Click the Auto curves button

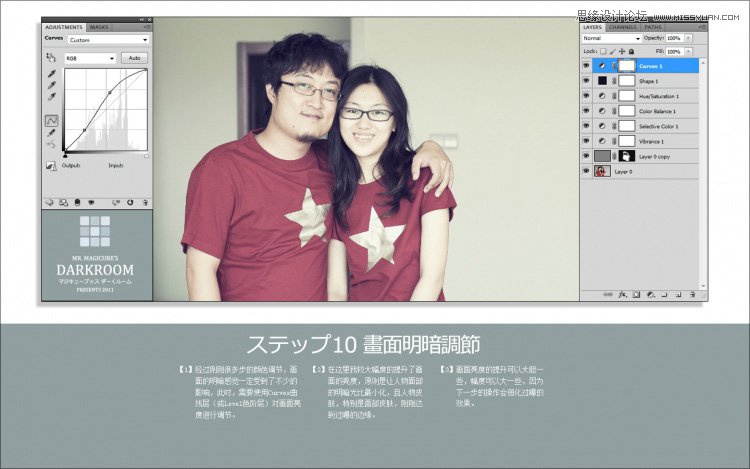(x=134, y=58)
